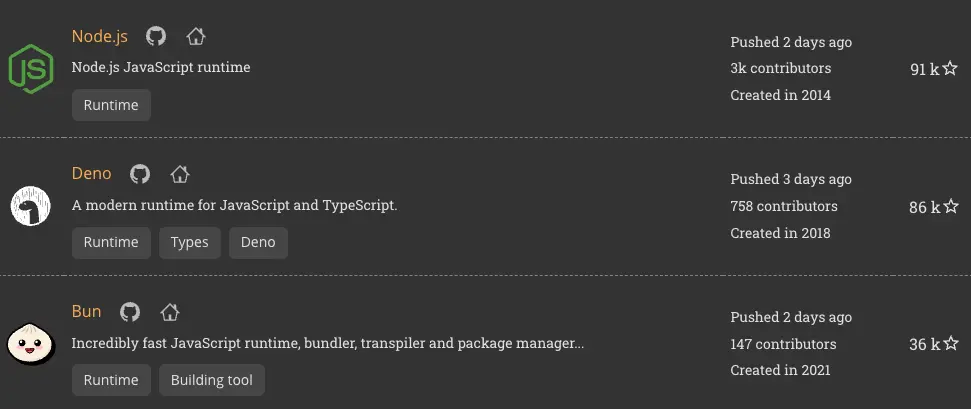
Task: Select the Building tool tag under Bun
Action: click(x=212, y=380)
